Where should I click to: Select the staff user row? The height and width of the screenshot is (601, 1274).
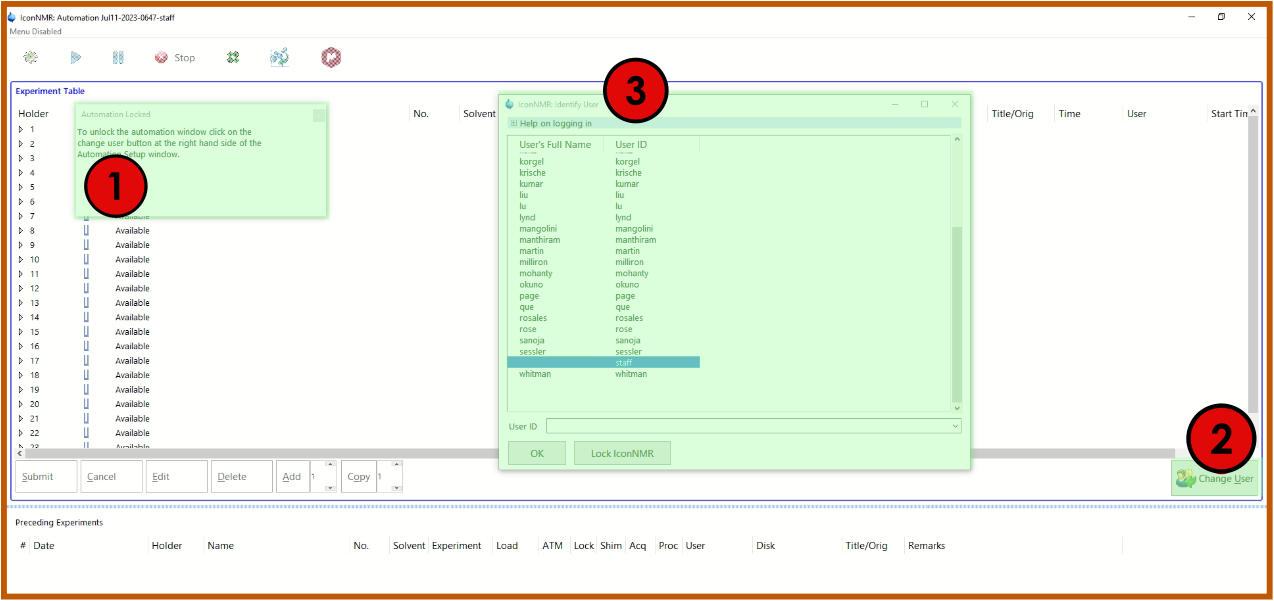coord(603,363)
